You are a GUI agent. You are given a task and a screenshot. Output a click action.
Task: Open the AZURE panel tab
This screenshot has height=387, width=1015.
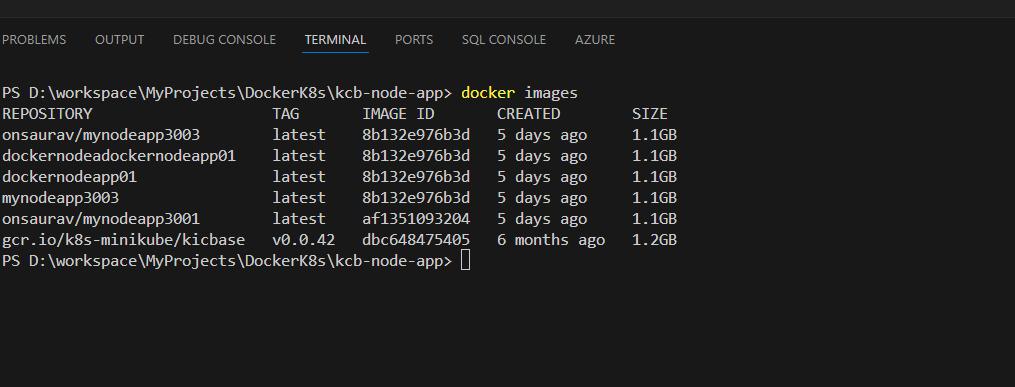coord(595,39)
